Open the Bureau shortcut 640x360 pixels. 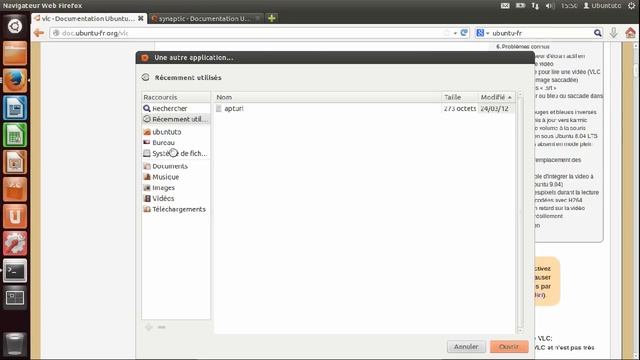click(x=176, y=142)
